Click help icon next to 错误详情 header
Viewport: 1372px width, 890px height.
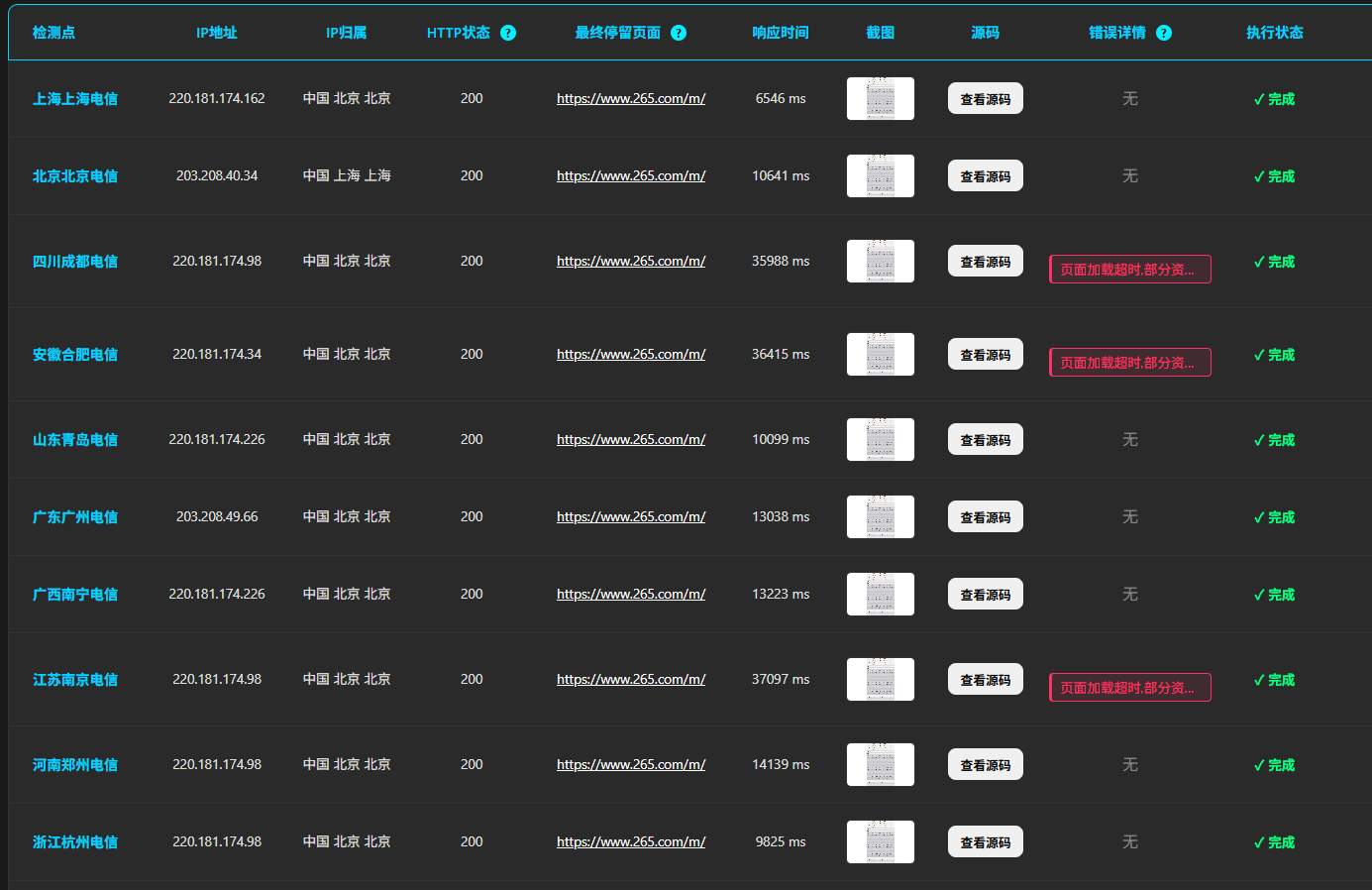pyautogui.click(x=1164, y=33)
